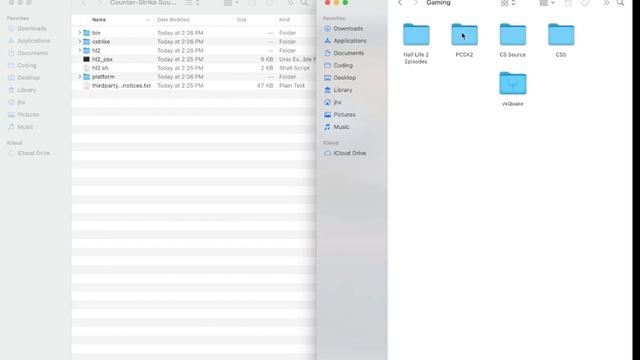This screenshot has width=640, height=360.
Task: Click the 'Gaming' window title
Action: click(438, 3)
